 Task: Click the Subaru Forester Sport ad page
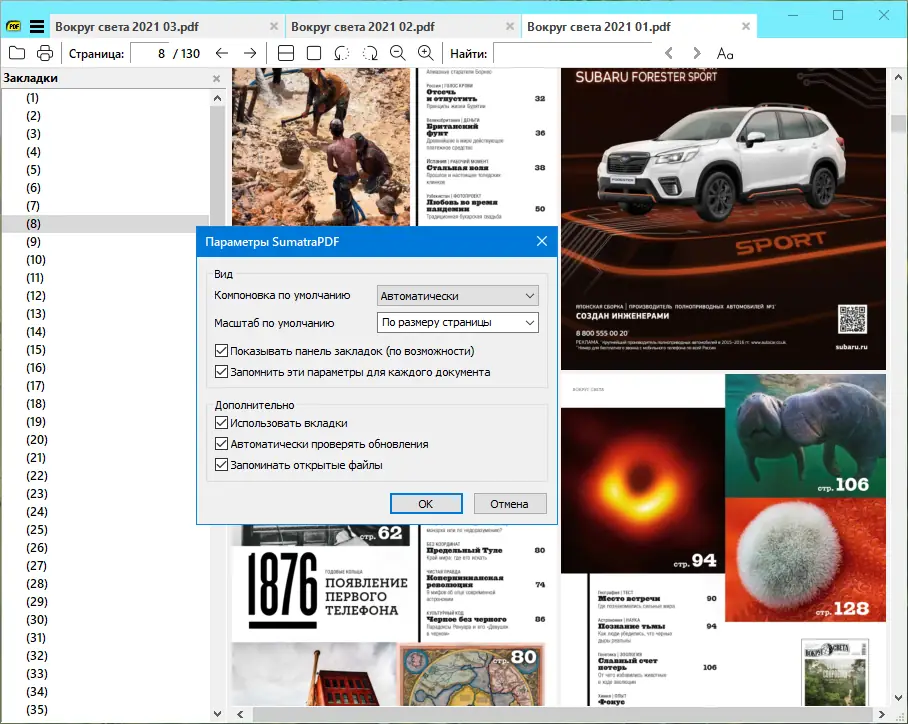click(x=723, y=219)
